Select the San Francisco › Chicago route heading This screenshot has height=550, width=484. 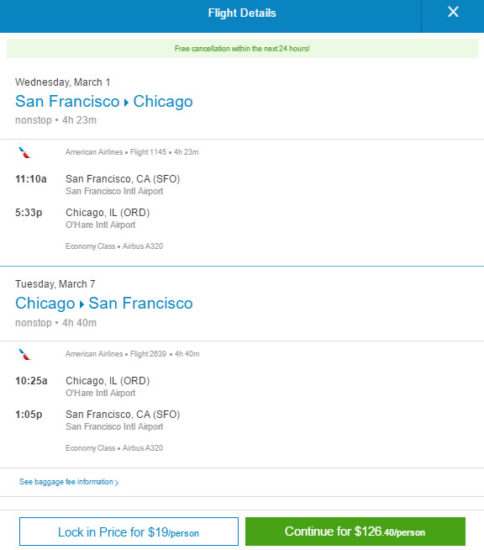coord(104,101)
